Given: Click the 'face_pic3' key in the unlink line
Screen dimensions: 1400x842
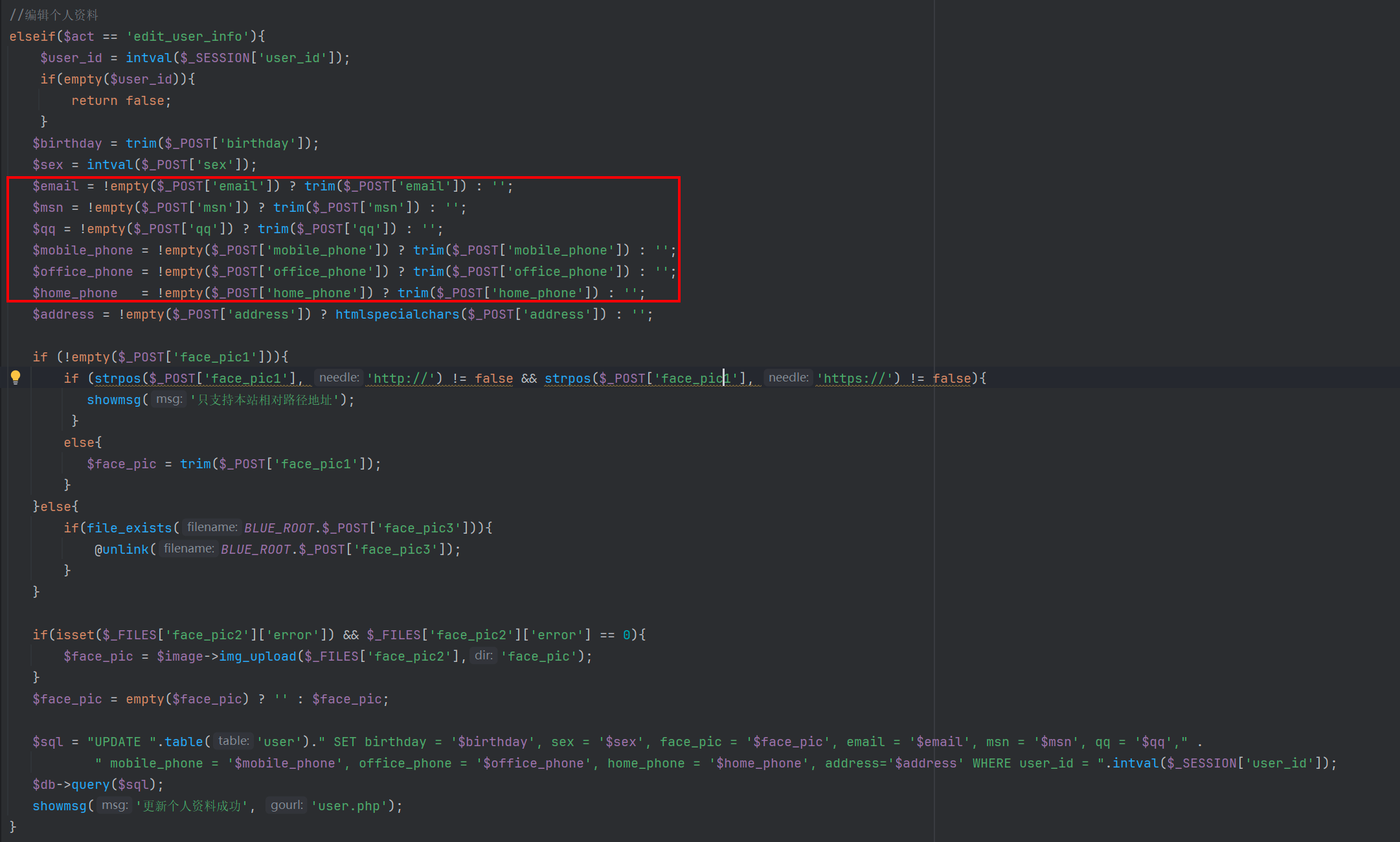Looking at the screenshot, I should coord(396,549).
